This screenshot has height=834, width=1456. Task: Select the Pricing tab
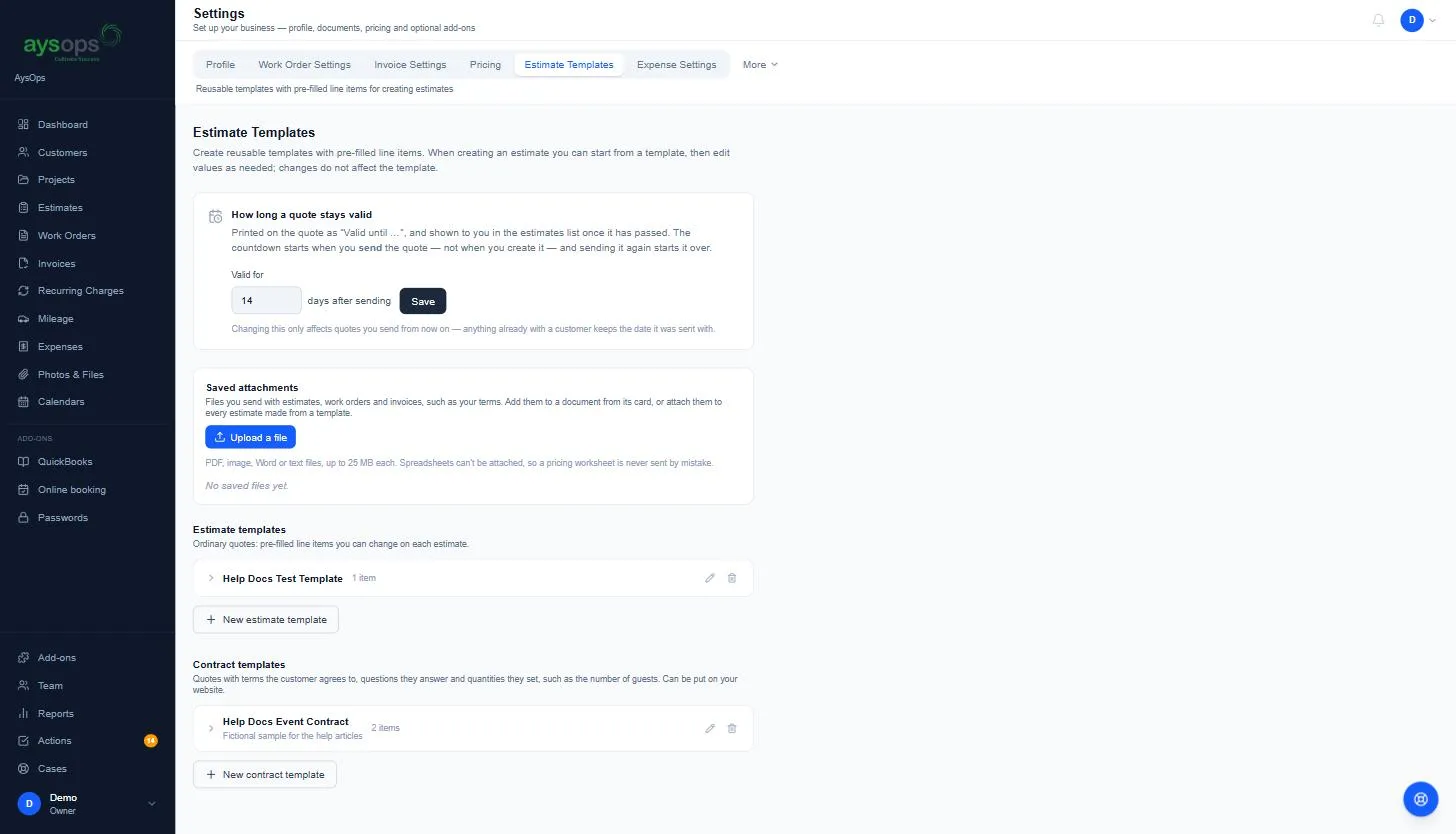485,65
